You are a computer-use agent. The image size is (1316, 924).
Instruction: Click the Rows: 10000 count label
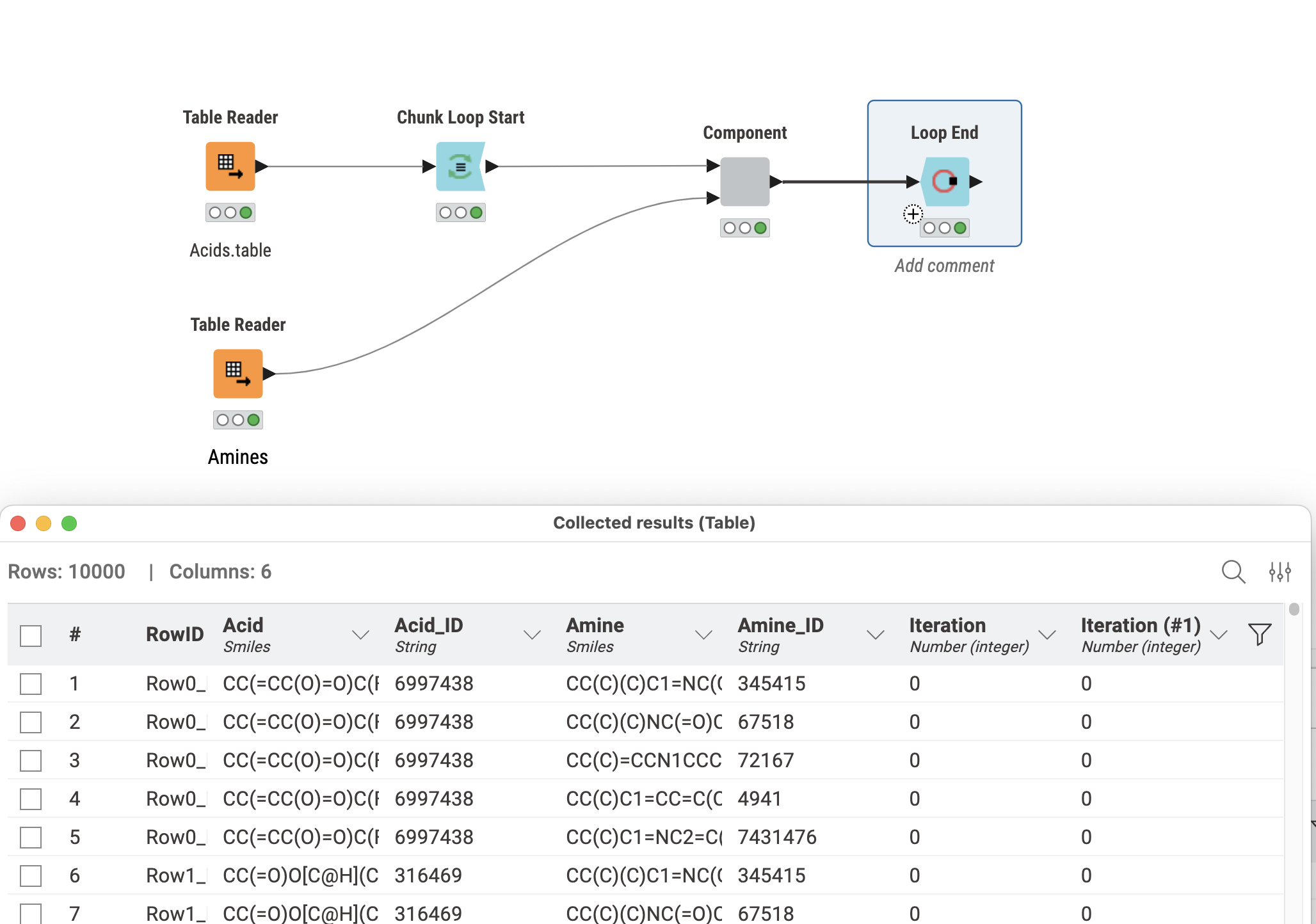pos(67,571)
